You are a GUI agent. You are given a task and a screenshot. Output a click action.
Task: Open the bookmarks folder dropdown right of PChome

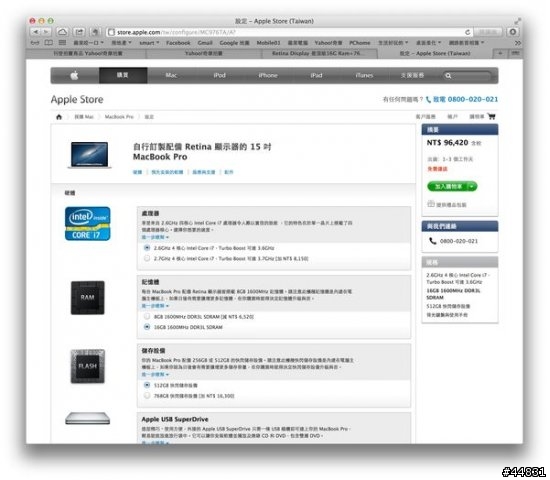(x=393, y=43)
